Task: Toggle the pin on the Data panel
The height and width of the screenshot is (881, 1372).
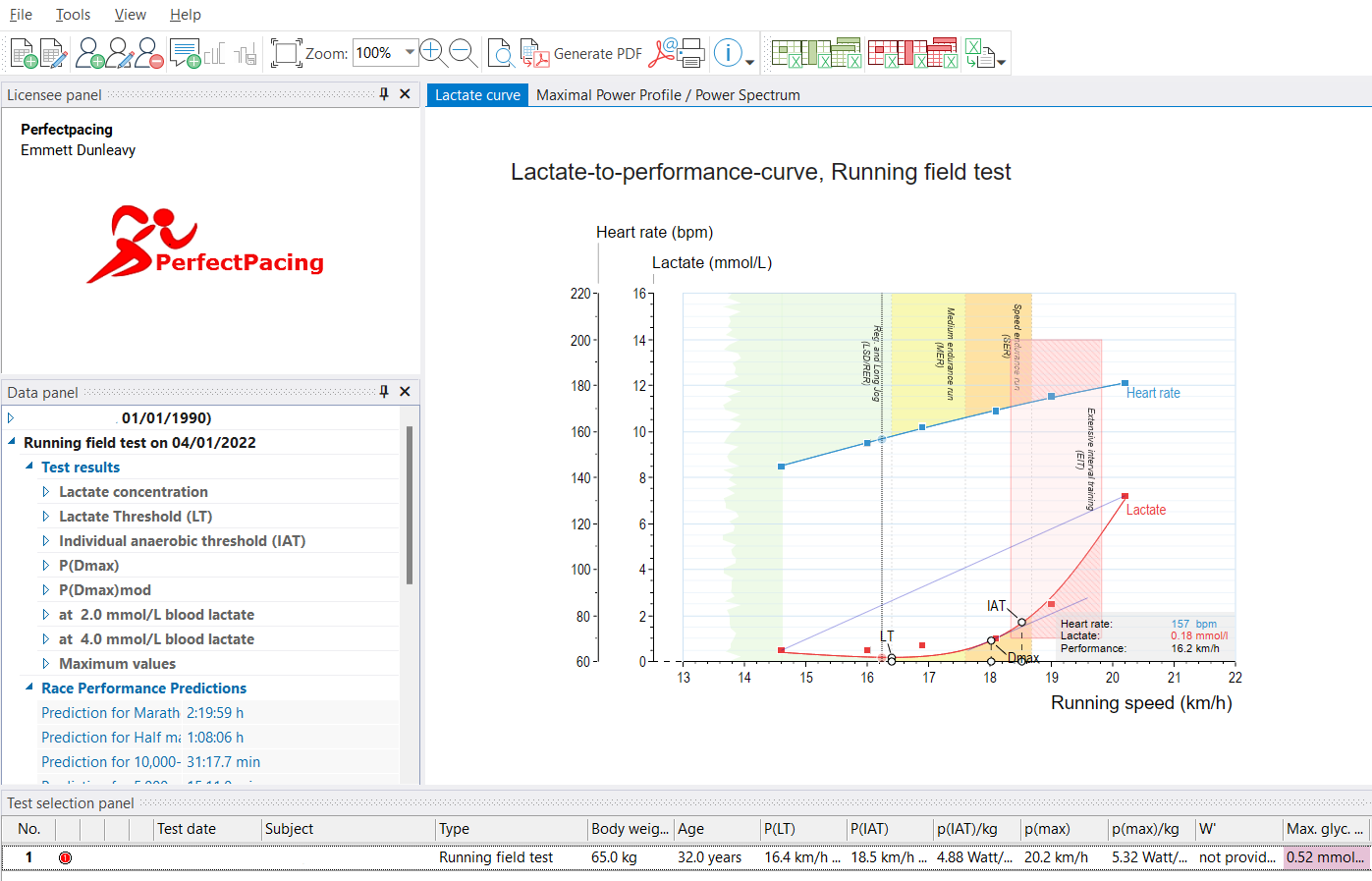Action: [384, 391]
